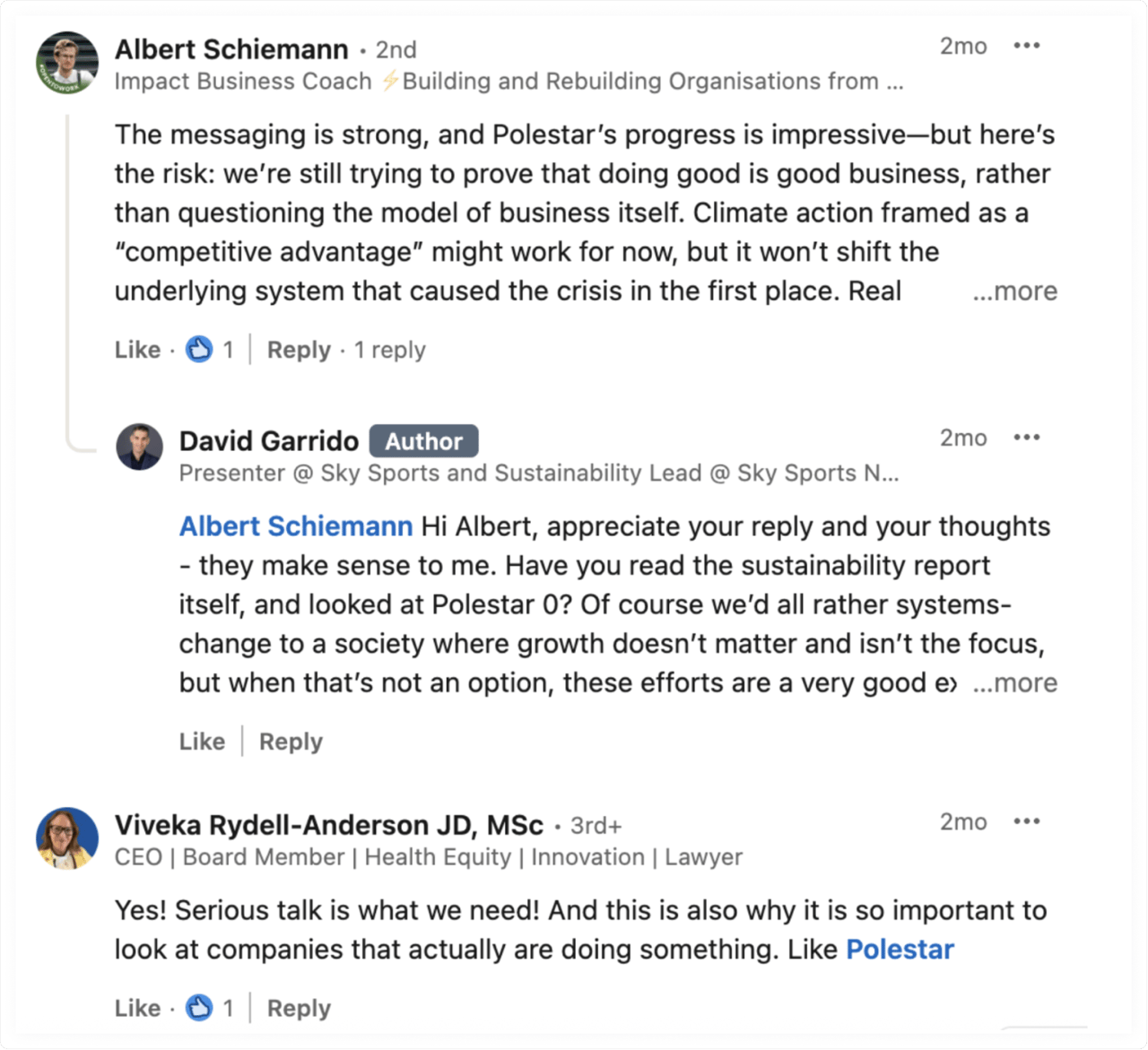Open more options on David Garrido's reply

click(1026, 438)
